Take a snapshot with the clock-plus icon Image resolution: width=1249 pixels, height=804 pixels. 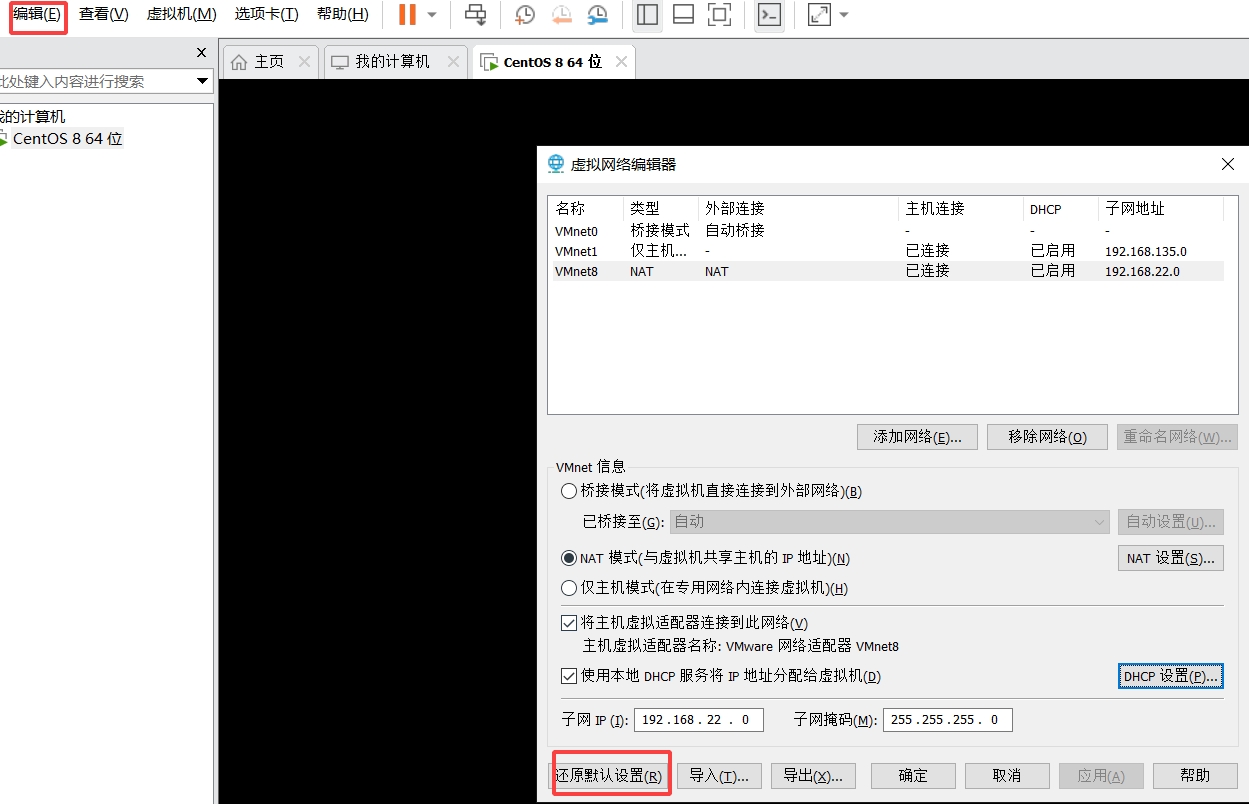coord(525,15)
